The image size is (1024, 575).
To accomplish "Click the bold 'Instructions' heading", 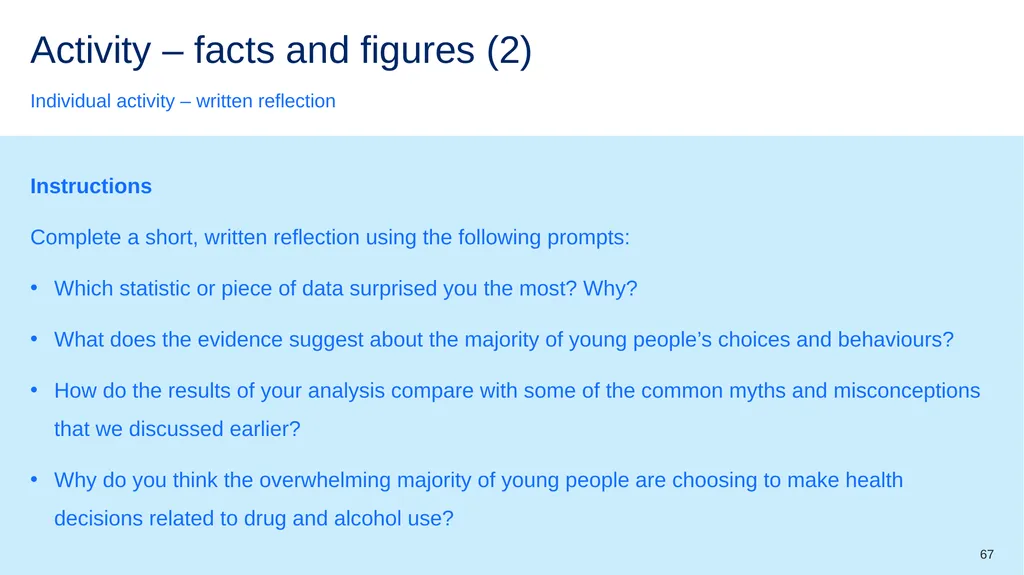I will coord(91,186).
